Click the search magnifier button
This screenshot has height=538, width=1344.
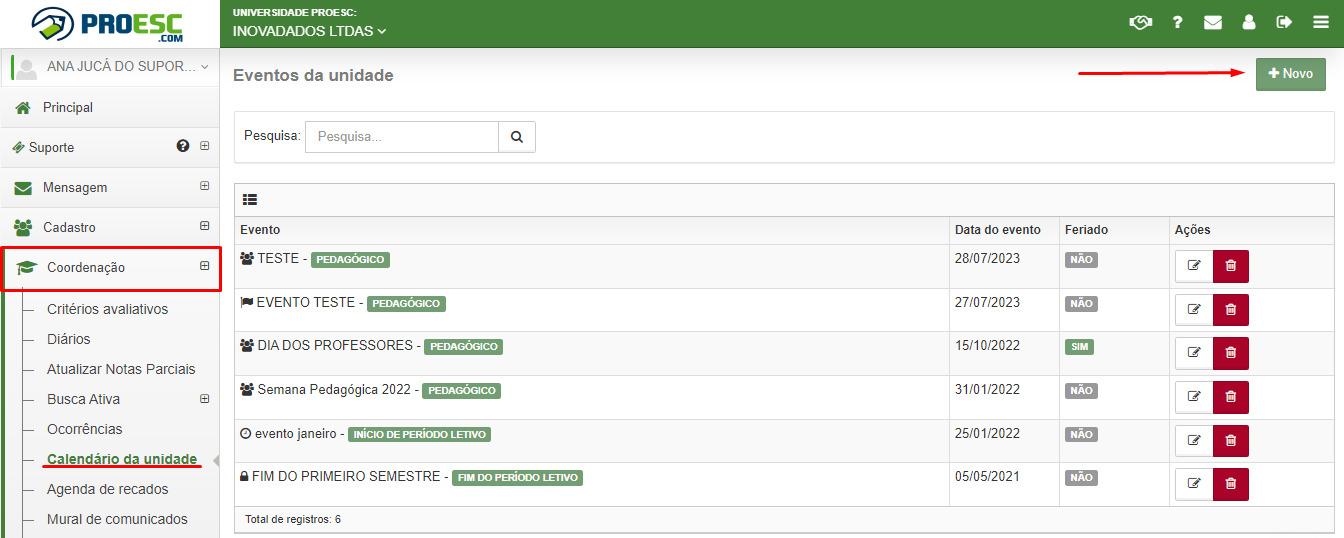point(517,137)
